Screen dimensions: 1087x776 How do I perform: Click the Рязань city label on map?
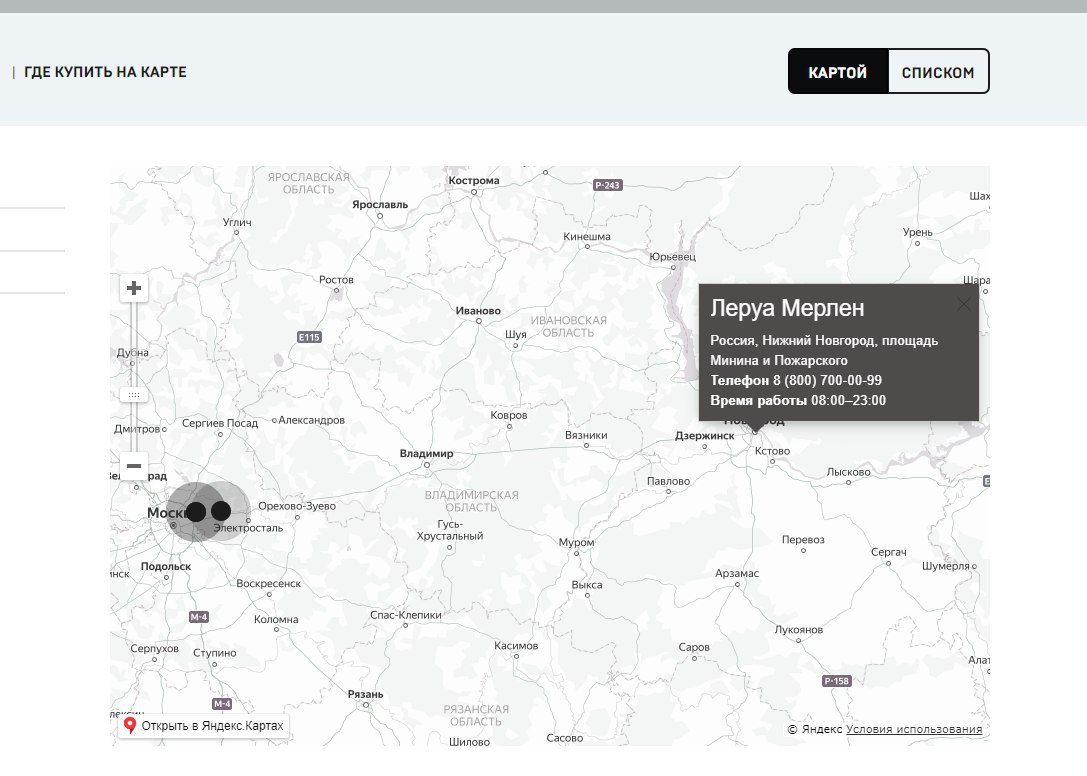[x=365, y=694]
